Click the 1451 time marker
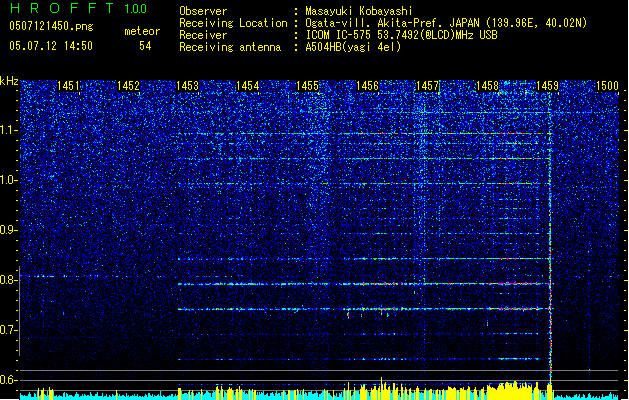This screenshot has width=629, height=400. coord(68,85)
